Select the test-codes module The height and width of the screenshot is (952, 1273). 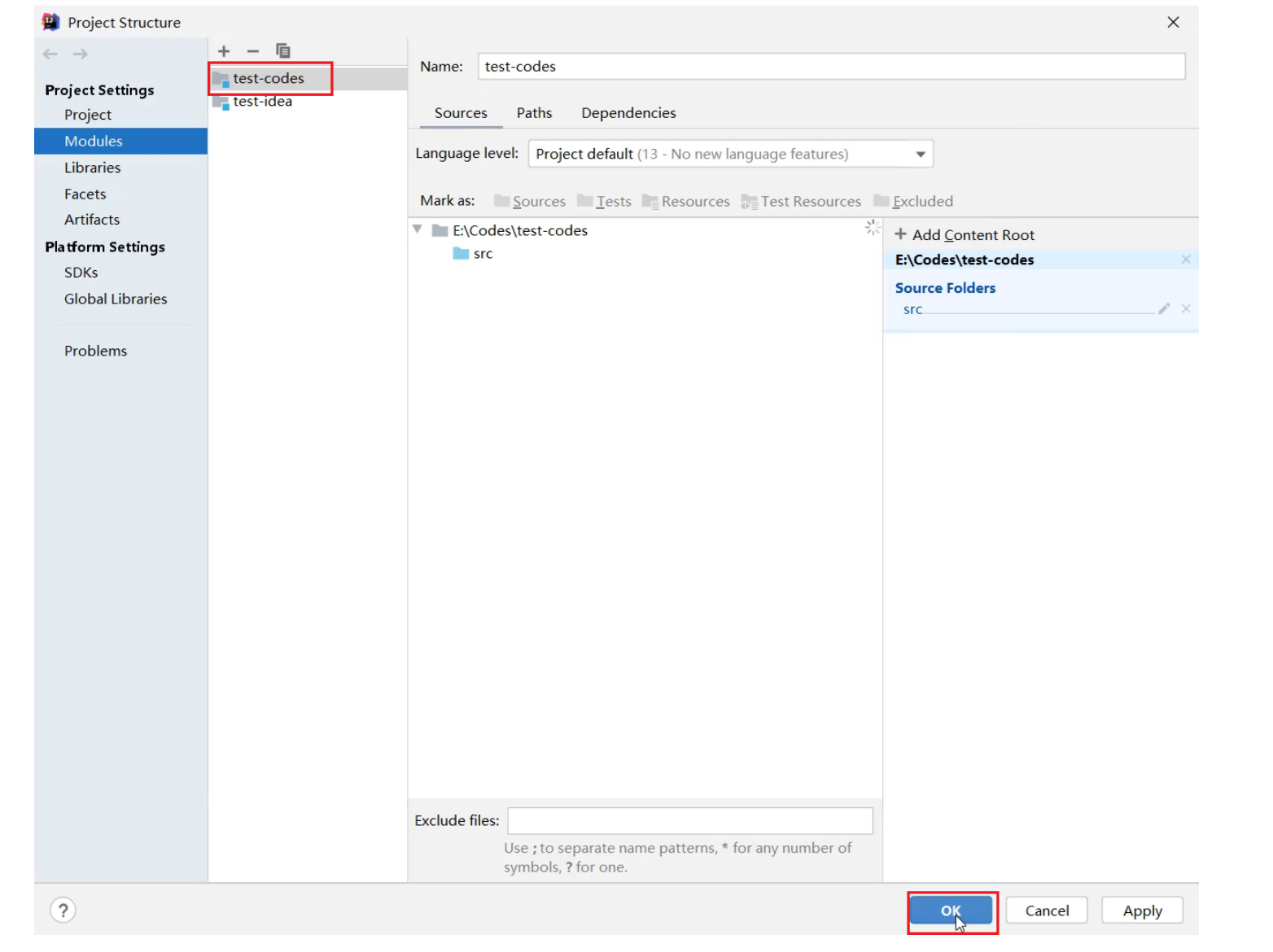click(308, 78)
